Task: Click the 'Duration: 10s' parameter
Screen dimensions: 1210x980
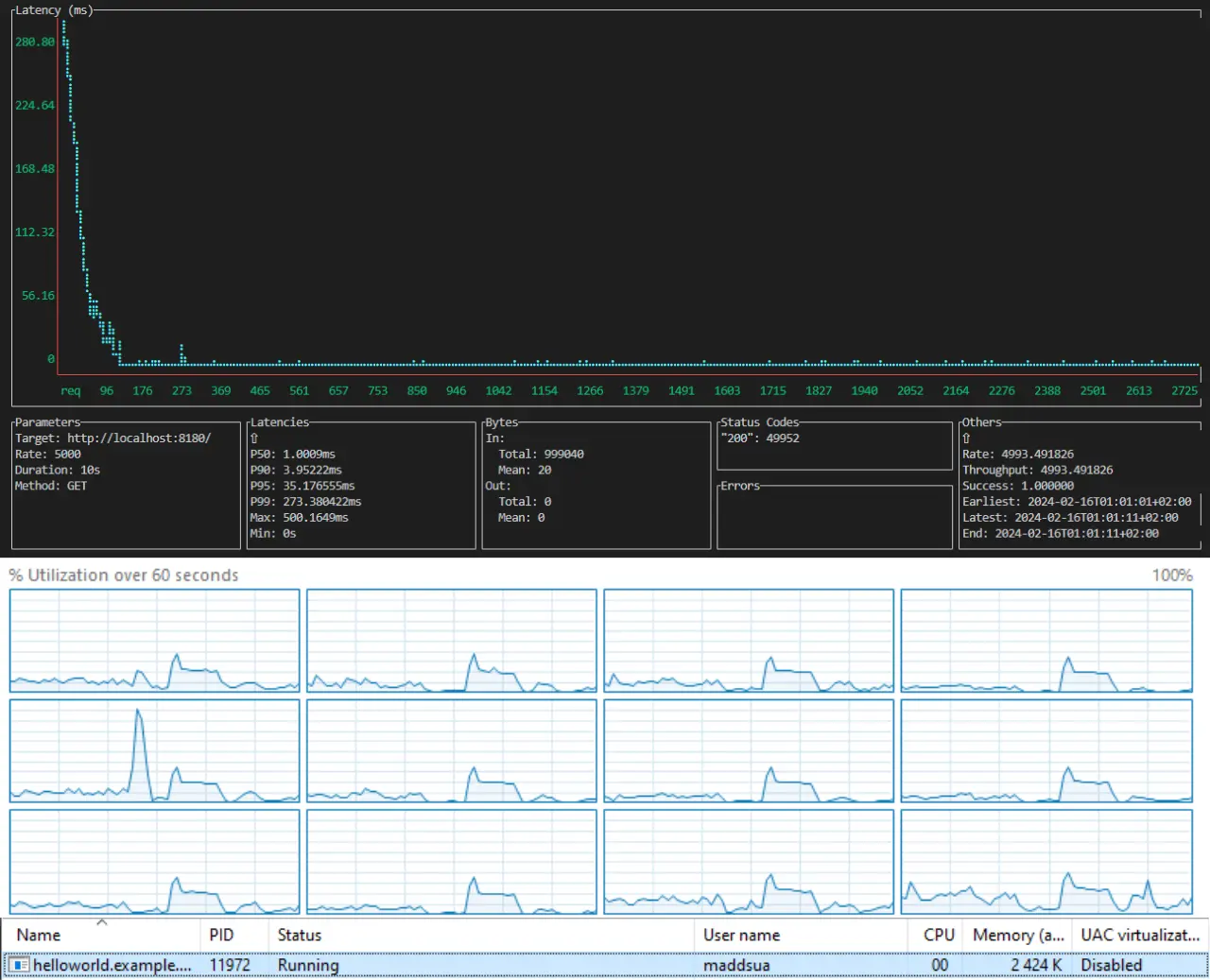Action: point(58,470)
